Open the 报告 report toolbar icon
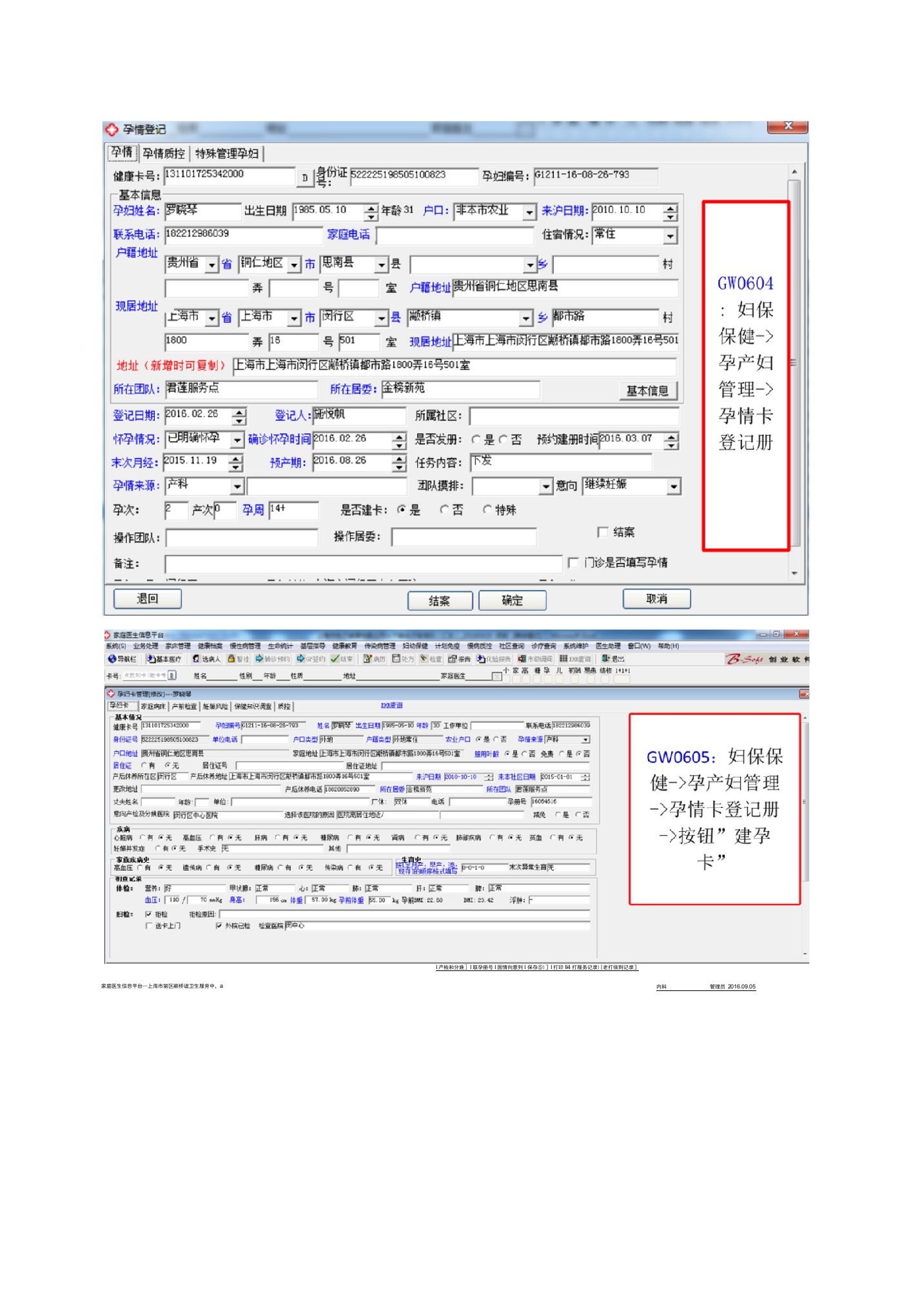Screen dimensions: 911x1316 [x=459, y=659]
